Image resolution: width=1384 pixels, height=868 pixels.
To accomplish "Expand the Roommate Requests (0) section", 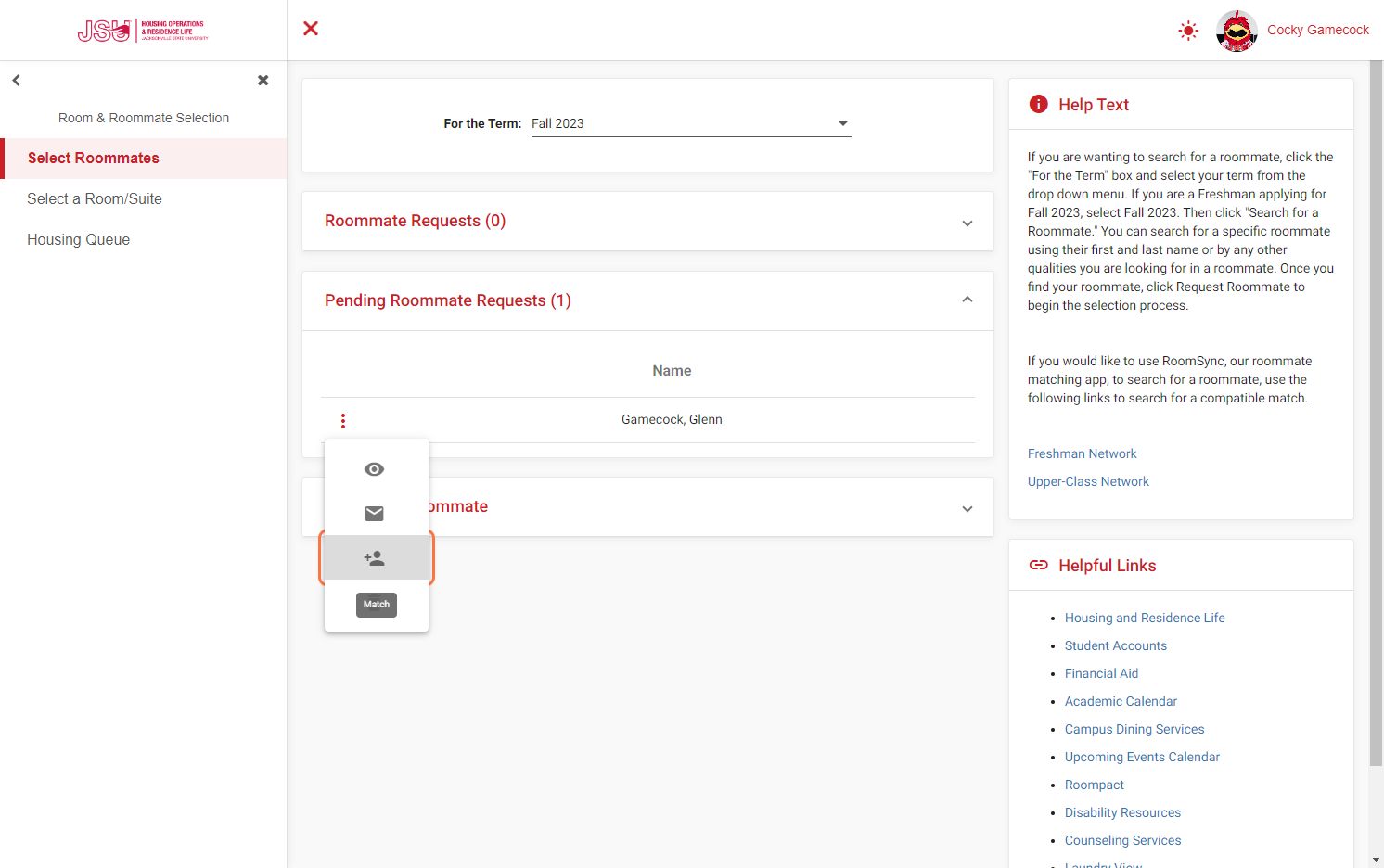I will tap(647, 221).
